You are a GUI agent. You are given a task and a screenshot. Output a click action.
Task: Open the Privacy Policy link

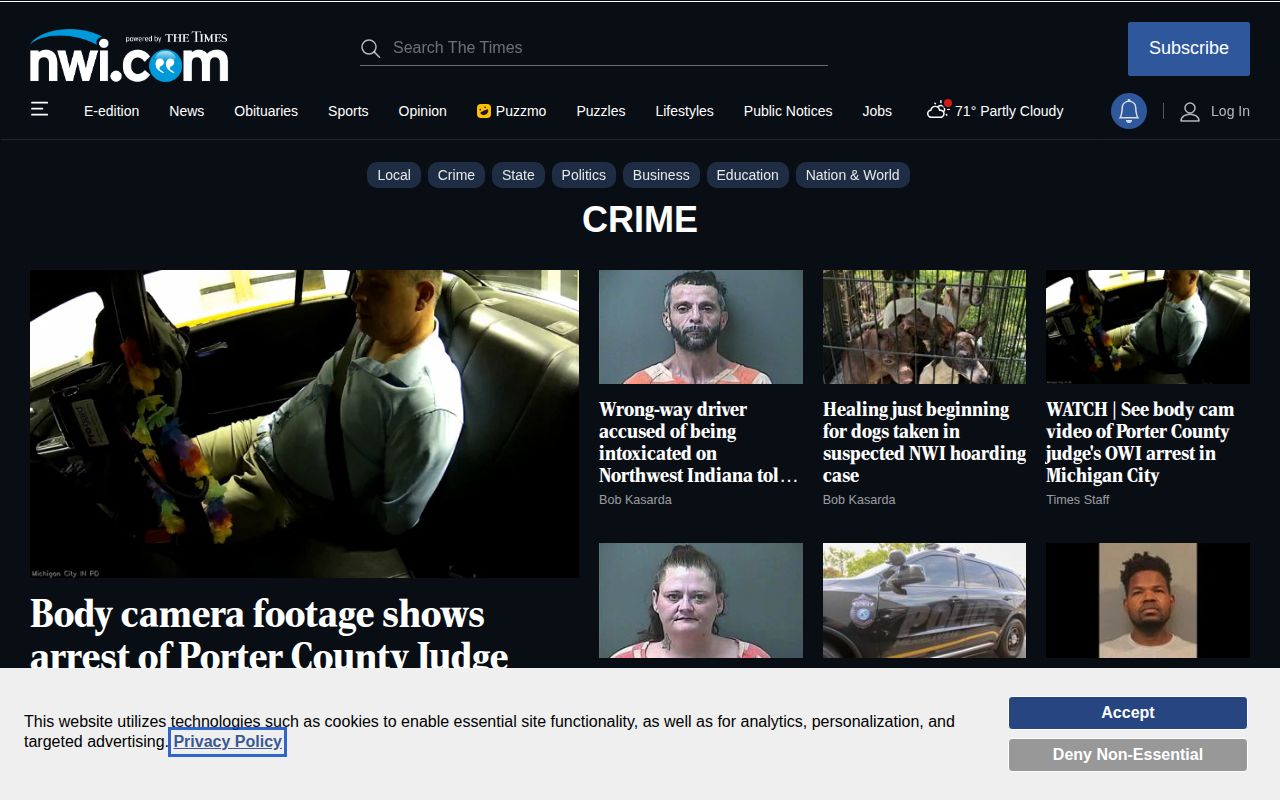[228, 742]
